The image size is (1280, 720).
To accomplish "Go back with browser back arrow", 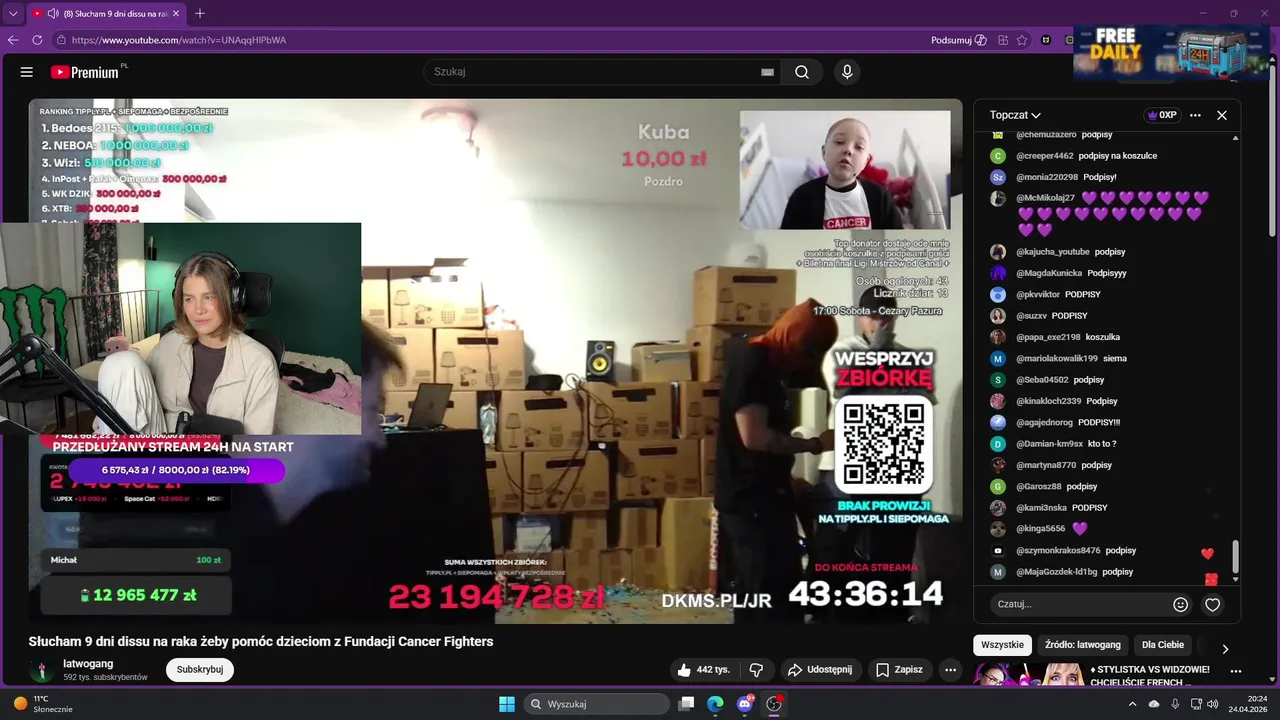I will 13,40.
